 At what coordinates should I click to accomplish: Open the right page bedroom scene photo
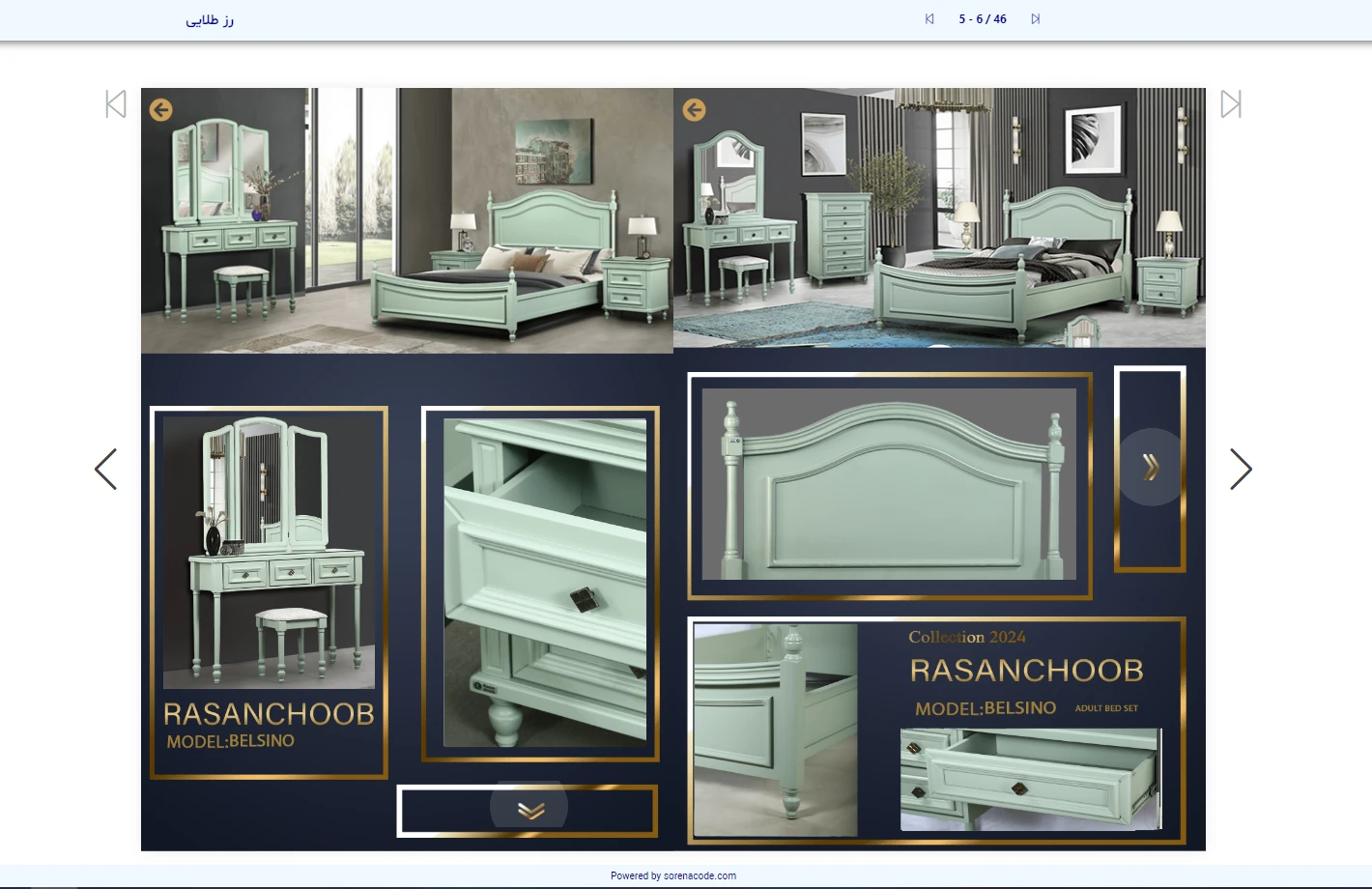coord(939,217)
